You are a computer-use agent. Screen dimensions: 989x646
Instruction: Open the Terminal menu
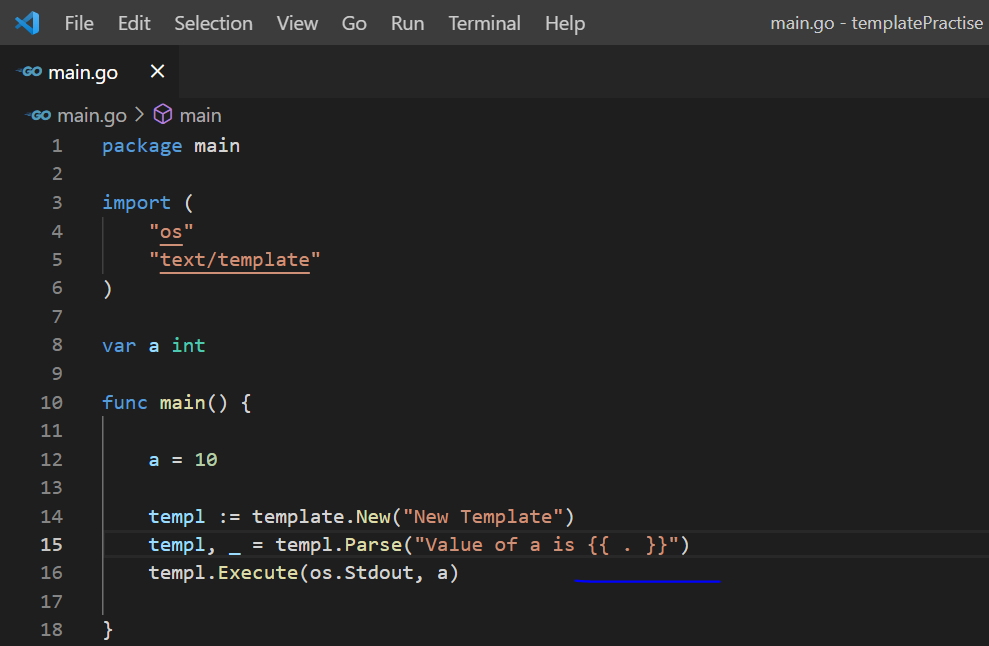tap(484, 23)
